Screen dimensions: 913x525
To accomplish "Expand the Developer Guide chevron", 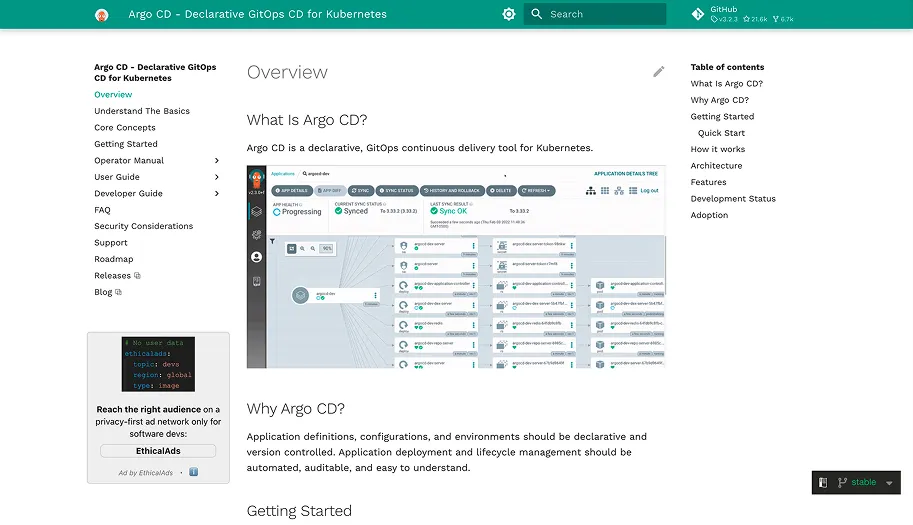I will click(217, 193).
